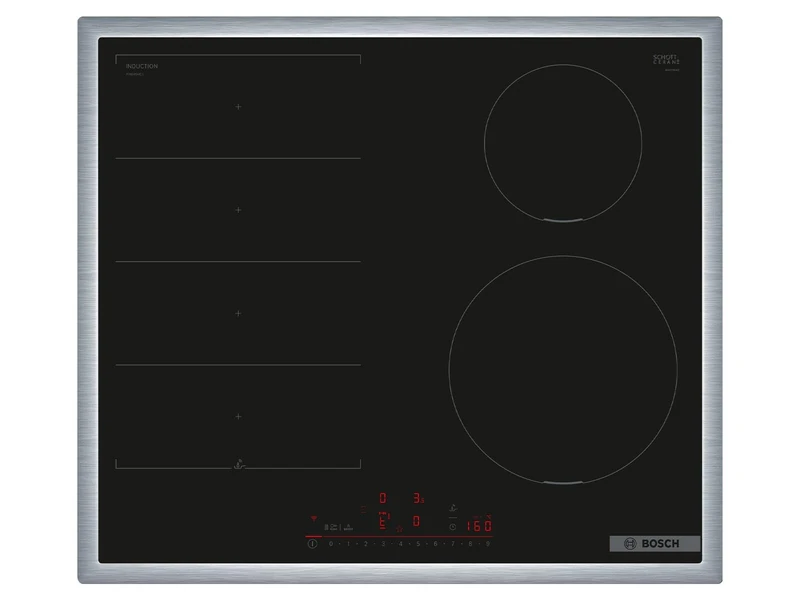The height and width of the screenshot is (600, 800).
Task: Select the frying sensor pan icon
Action: tap(451, 509)
